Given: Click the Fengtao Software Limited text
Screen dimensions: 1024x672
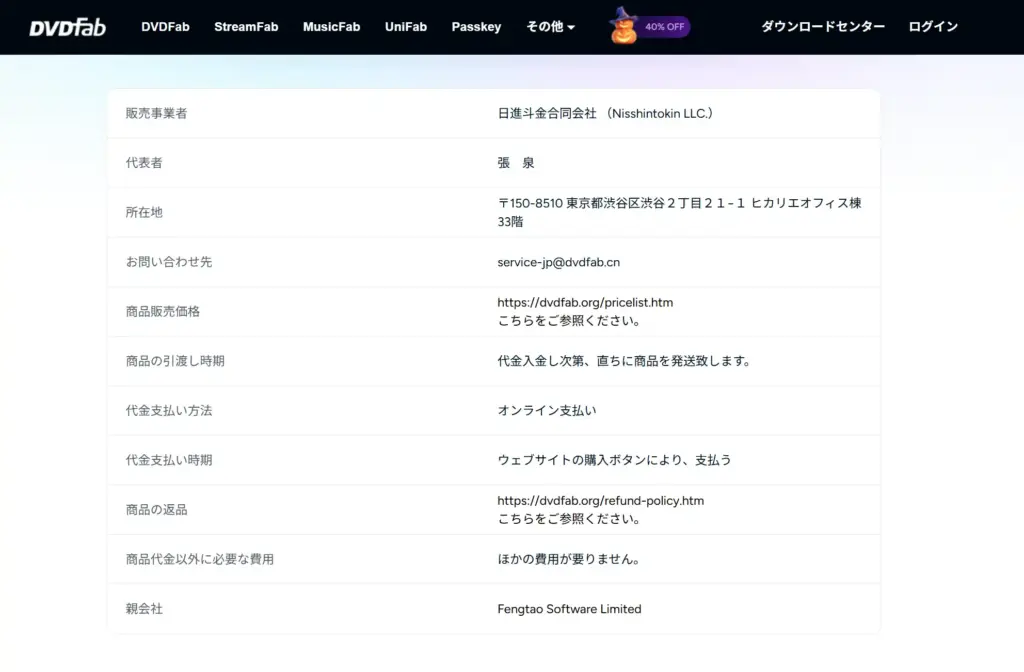Looking at the screenshot, I should coord(568,608).
